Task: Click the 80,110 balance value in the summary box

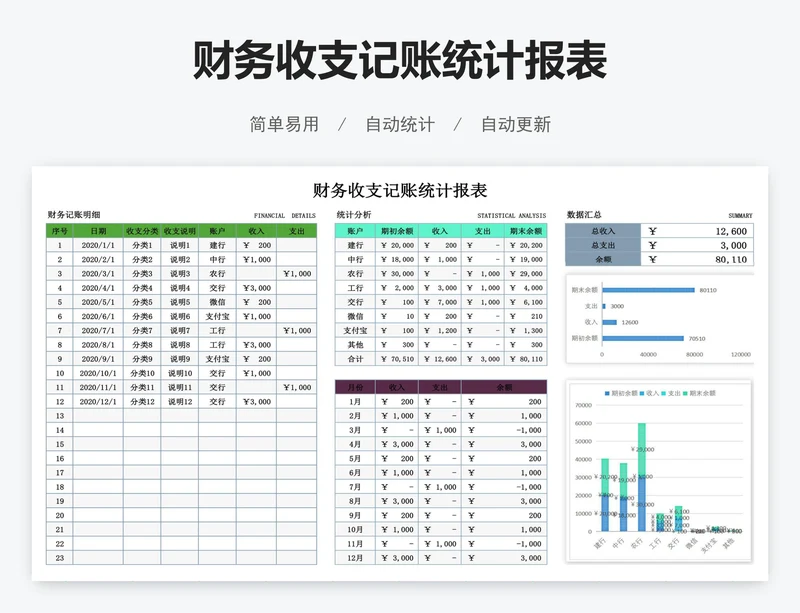Action: (697, 259)
